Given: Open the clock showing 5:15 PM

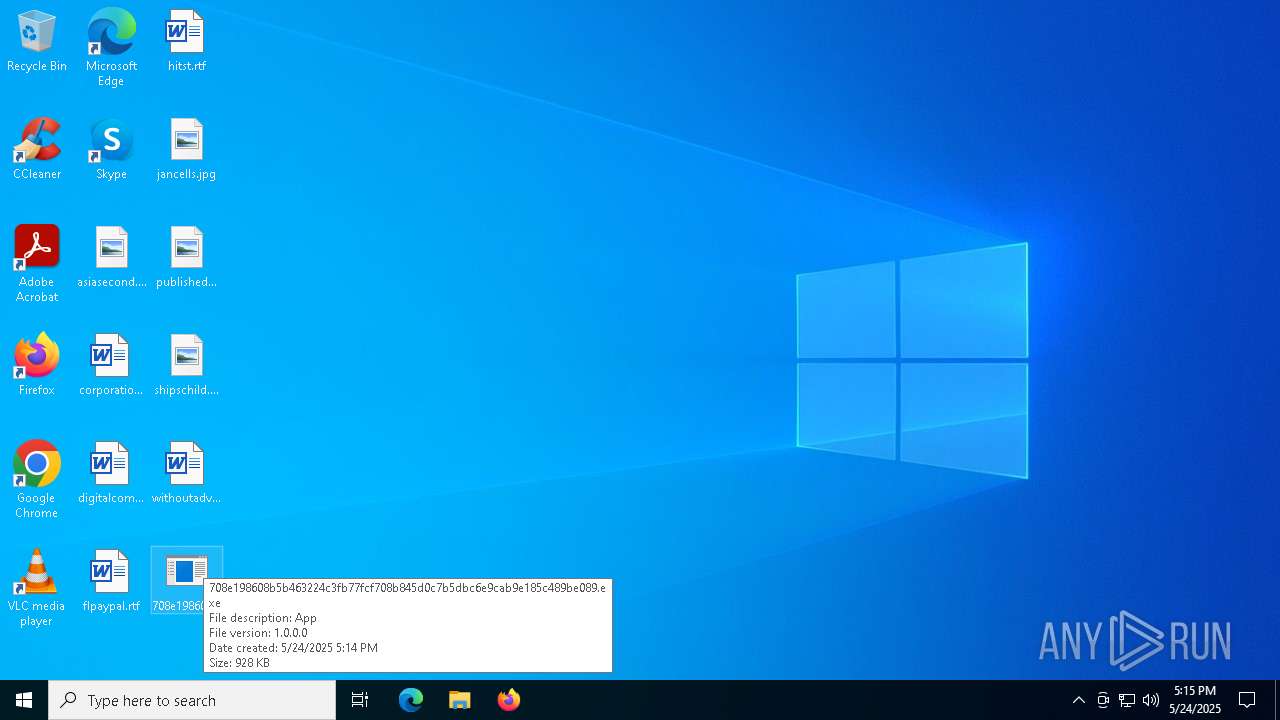Looking at the screenshot, I should point(1195,700).
